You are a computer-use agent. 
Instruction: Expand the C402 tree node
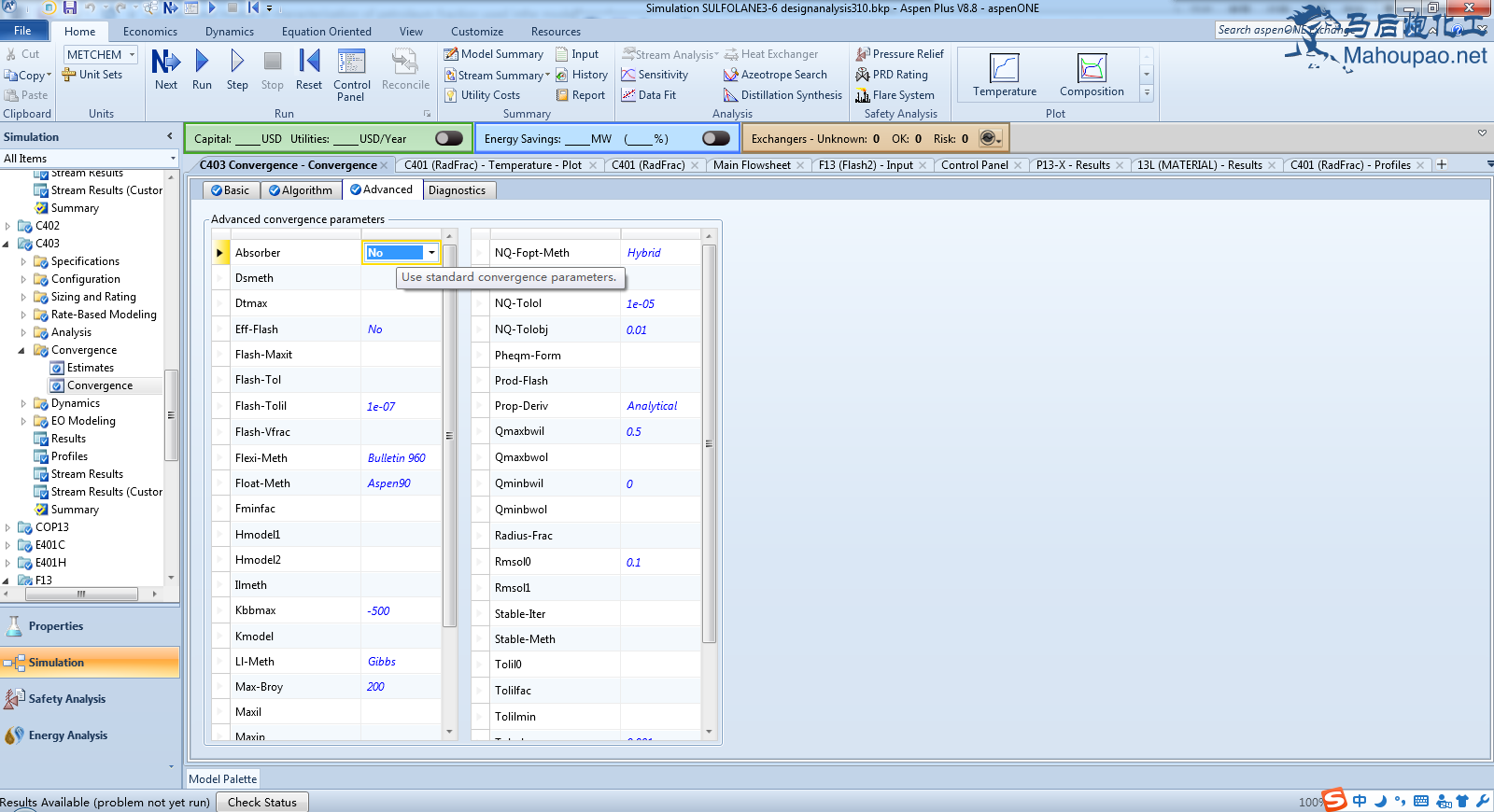pyautogui.click(x=7, y=226)
